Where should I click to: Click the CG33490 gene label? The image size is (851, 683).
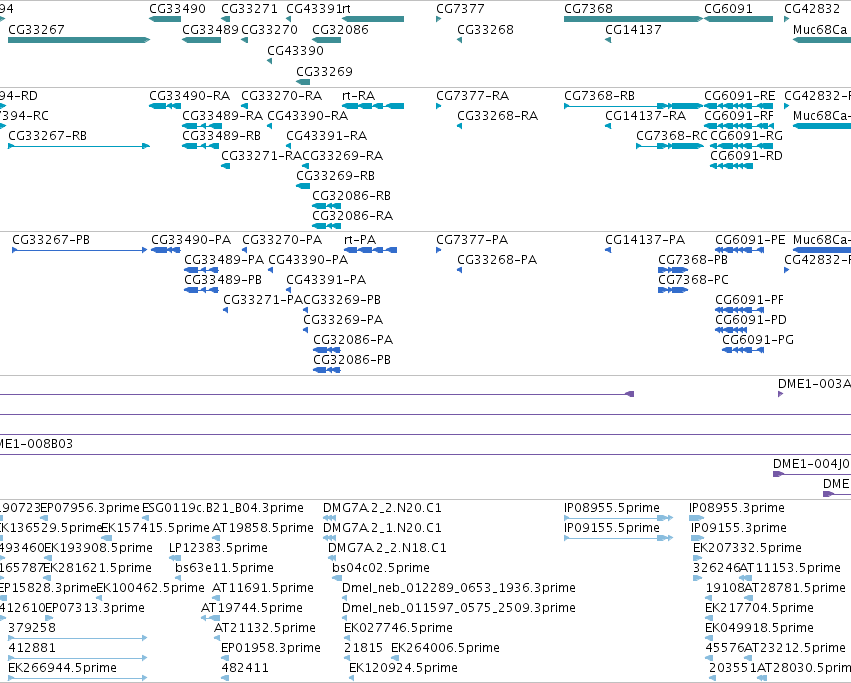tap(177, 9)
